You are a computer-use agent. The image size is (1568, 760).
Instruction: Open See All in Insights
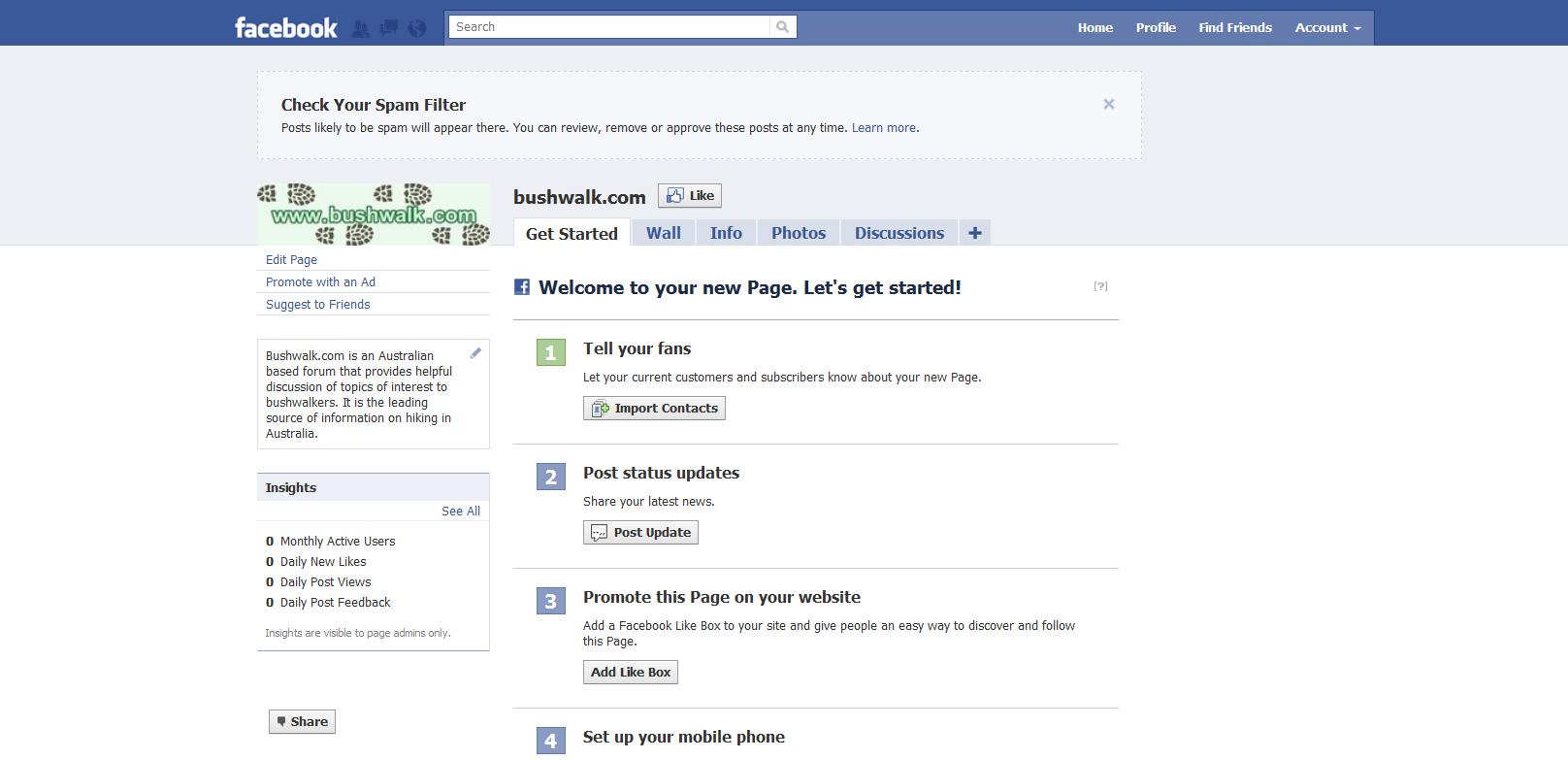point(461,511)
